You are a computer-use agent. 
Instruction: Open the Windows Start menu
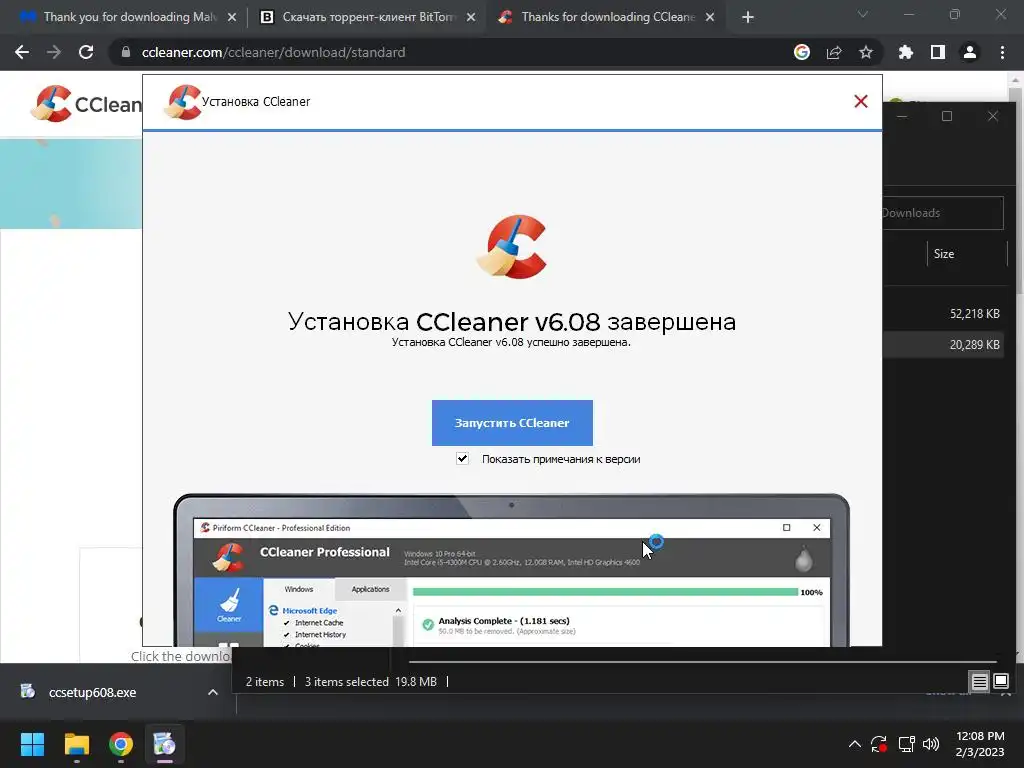pyautogui.click(x=32, y=744)
